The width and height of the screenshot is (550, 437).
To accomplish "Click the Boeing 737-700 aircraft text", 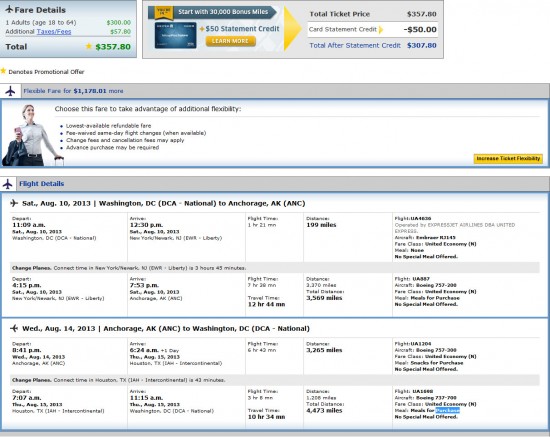I will 436,398.
